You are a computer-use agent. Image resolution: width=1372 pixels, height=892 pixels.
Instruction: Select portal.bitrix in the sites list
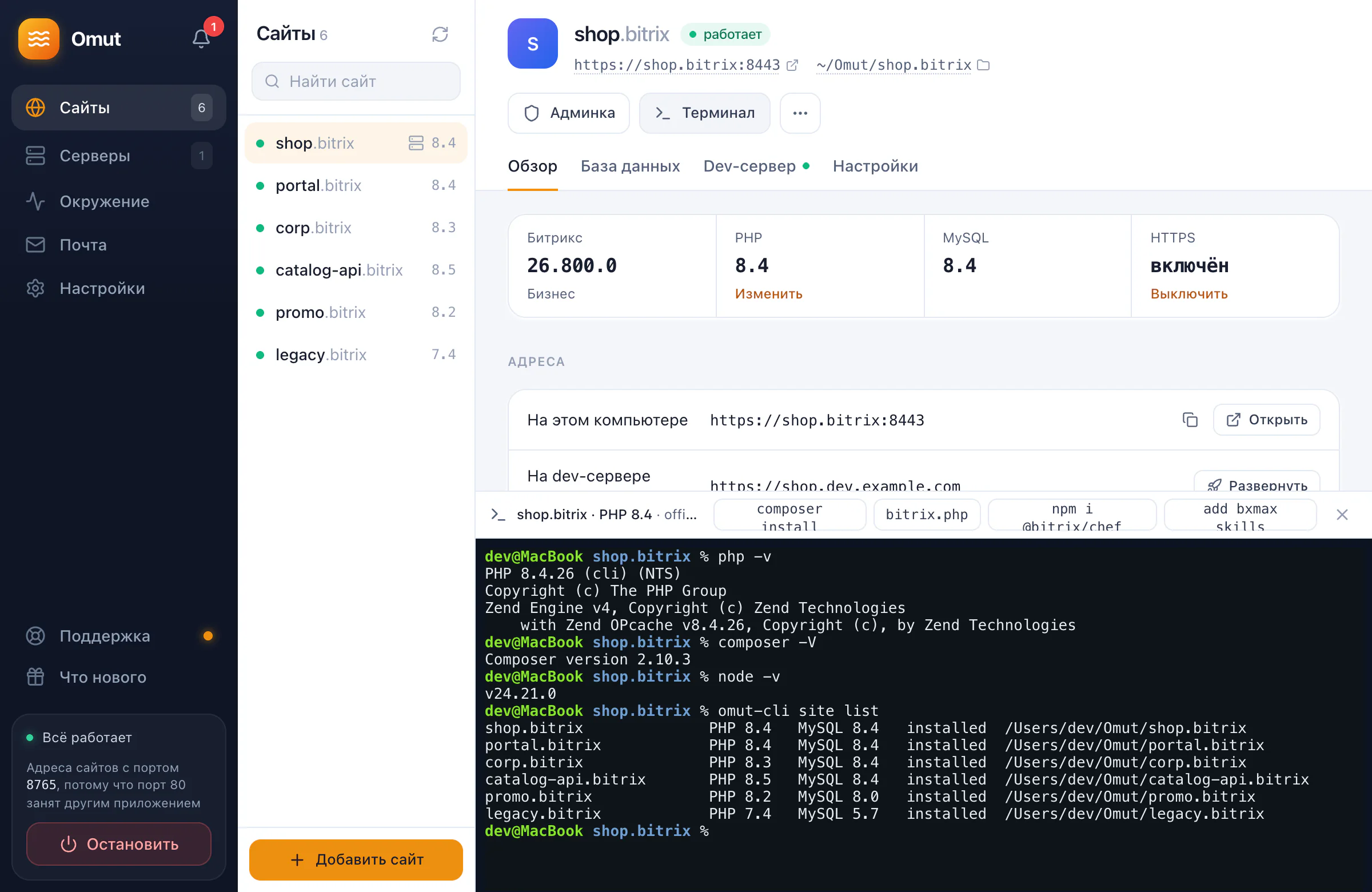point(356,186)
